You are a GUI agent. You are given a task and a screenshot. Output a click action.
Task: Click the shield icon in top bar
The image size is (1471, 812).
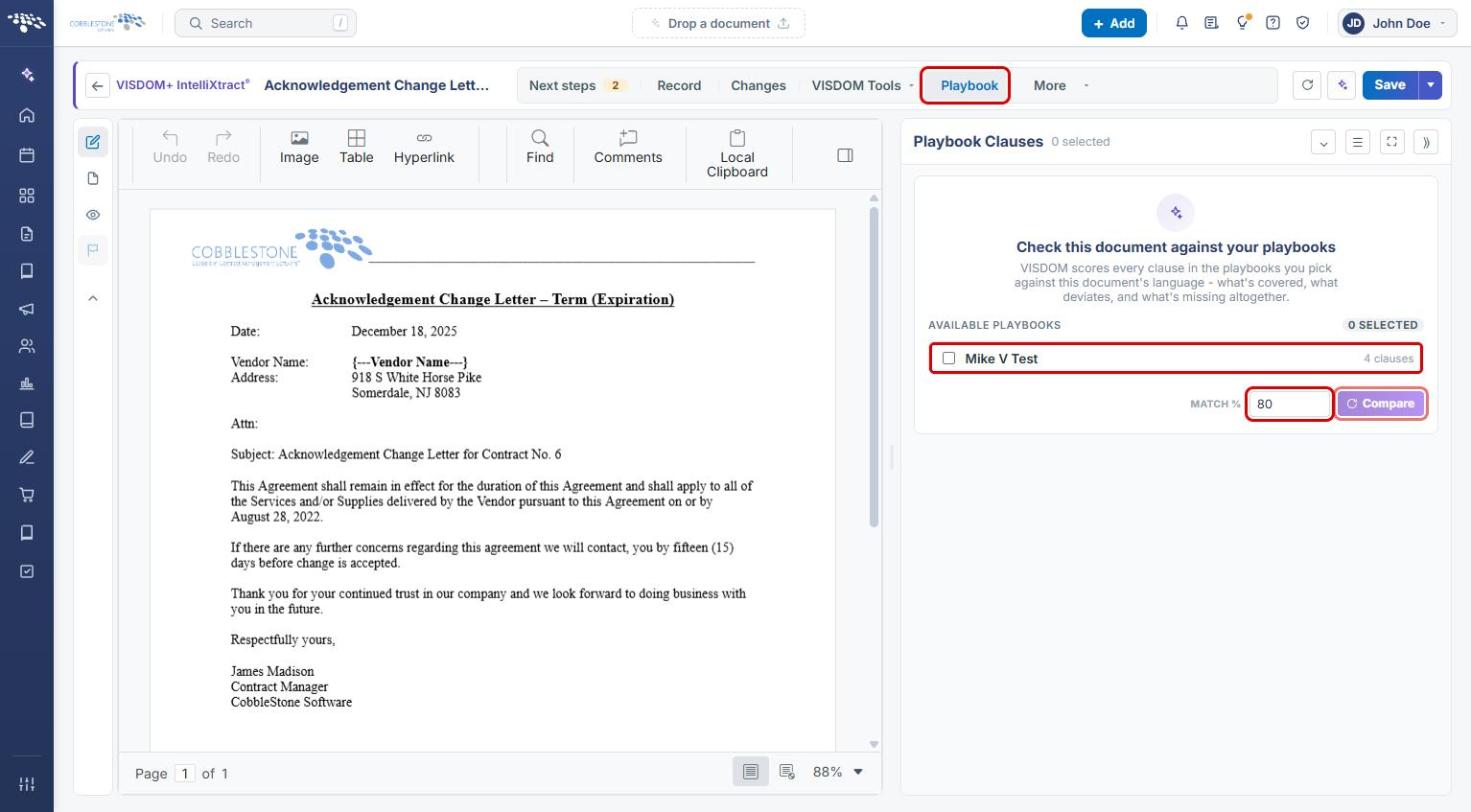pyautogui.click(x=1303, y=23)
